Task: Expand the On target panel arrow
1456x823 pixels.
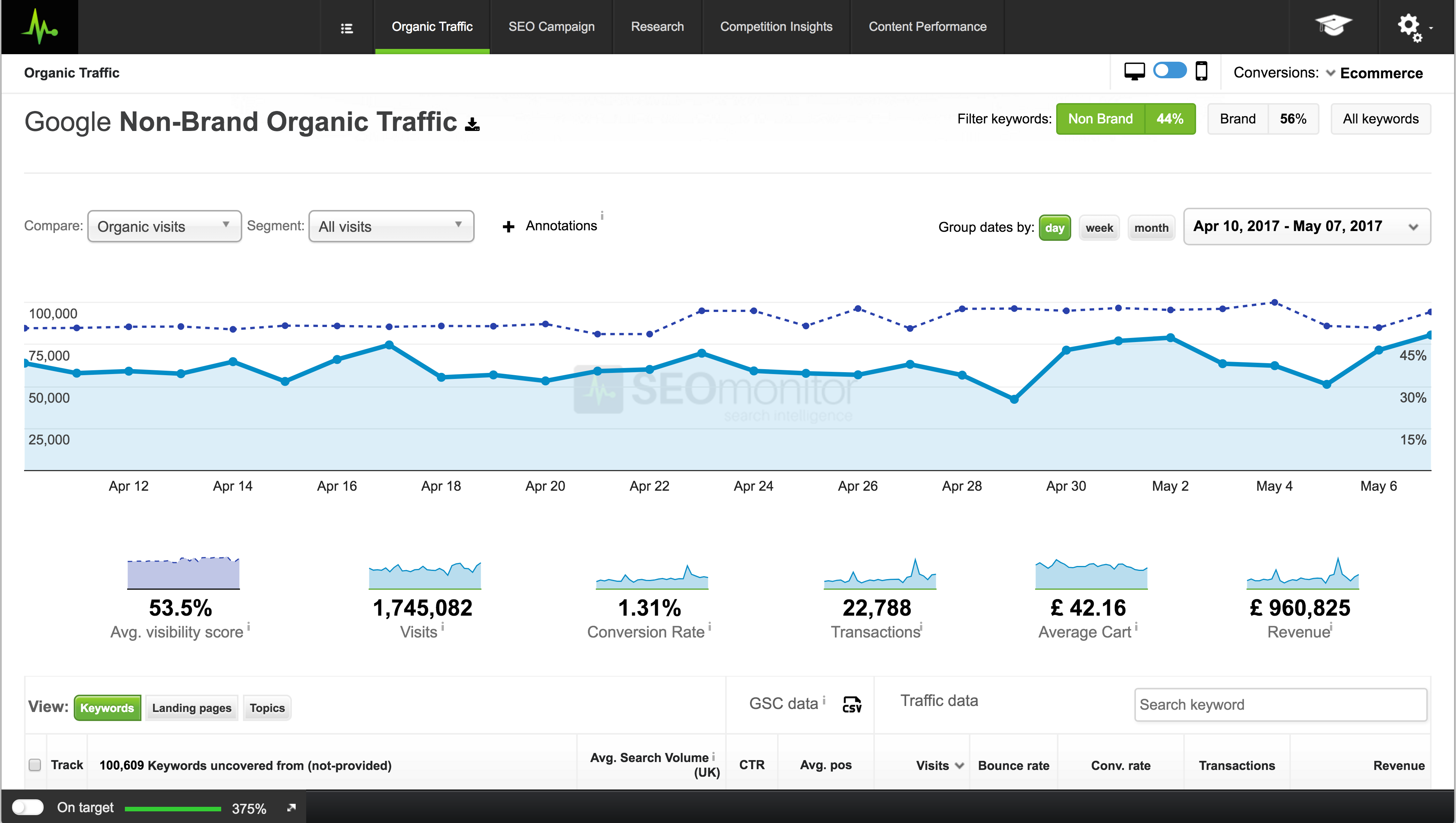Action: pos(292,807)
